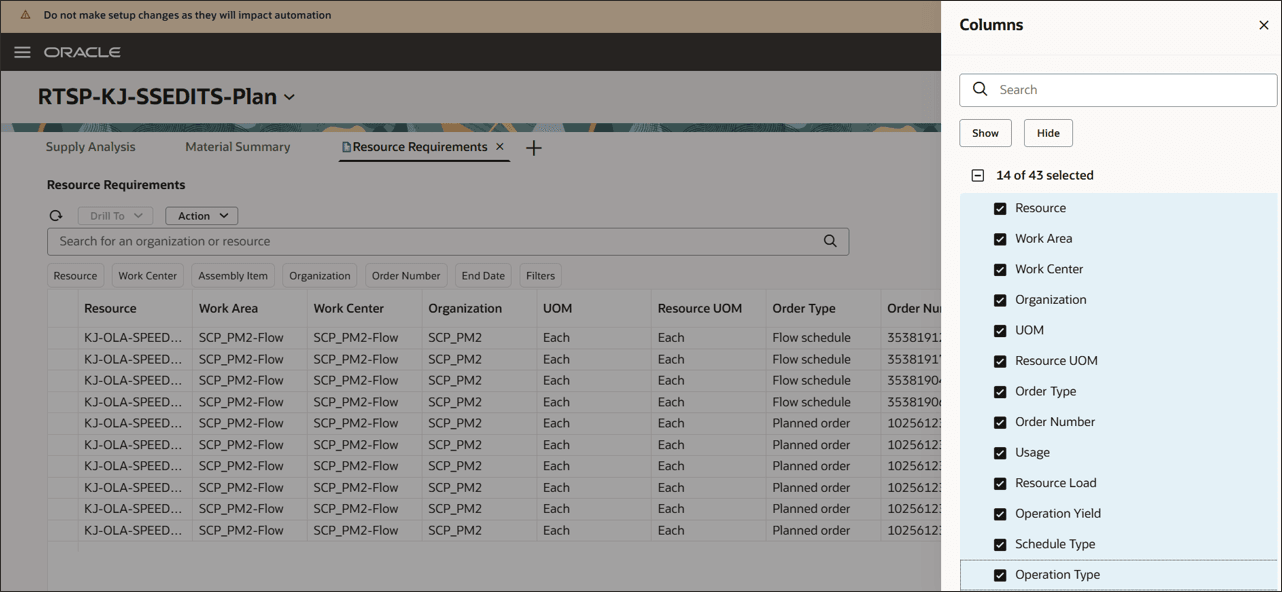This screenshot has width=1282, height=592.
Task: Click the warning triangle in the setup banner
Action: pos(25,15)
